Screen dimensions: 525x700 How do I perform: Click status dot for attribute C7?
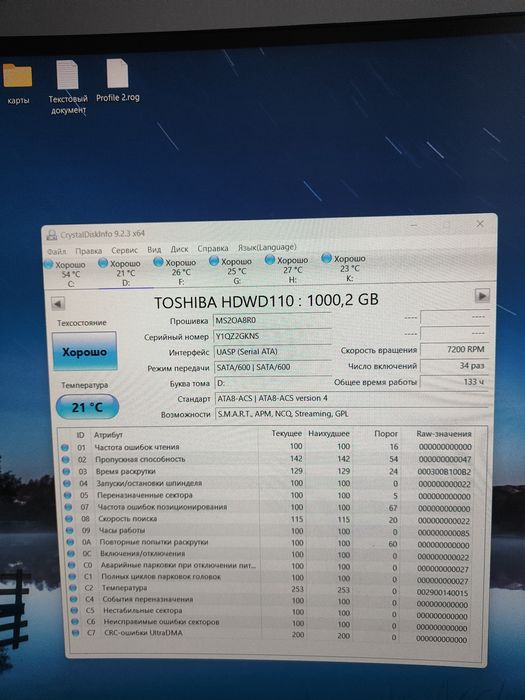pyautogui.click(x=75, y=633)
